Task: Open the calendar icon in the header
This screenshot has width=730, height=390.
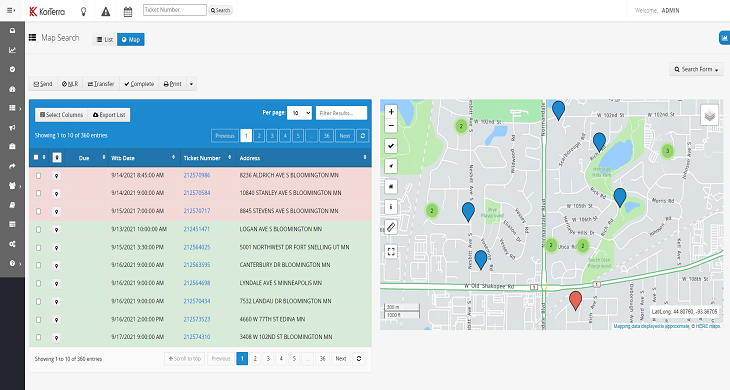Action: tap(128, 12)
